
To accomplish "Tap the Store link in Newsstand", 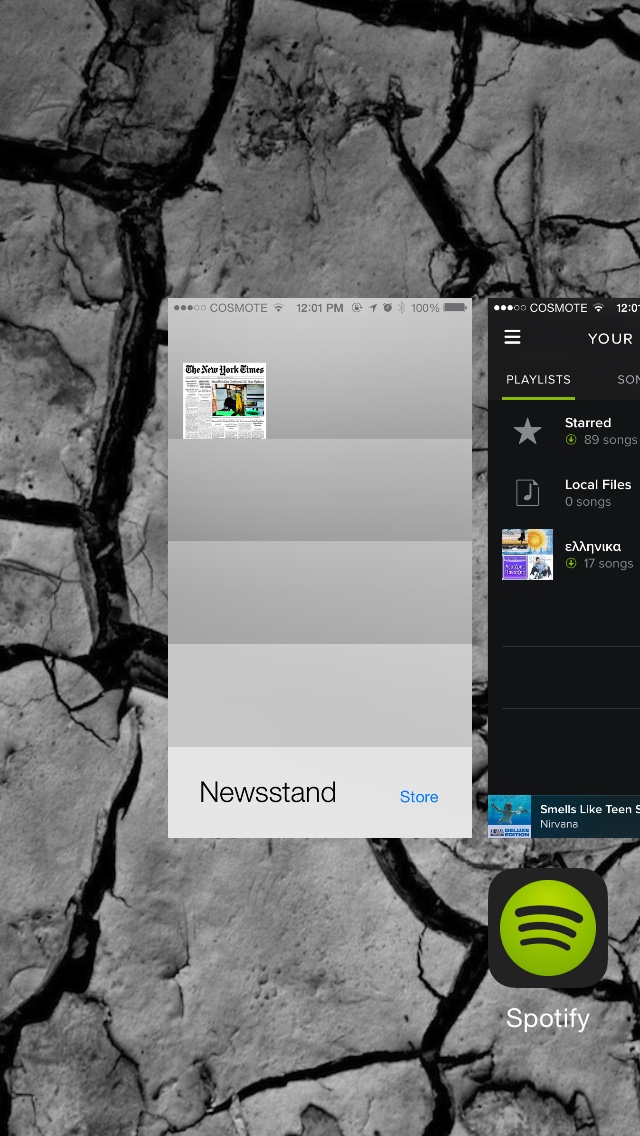I will (419, 796).
